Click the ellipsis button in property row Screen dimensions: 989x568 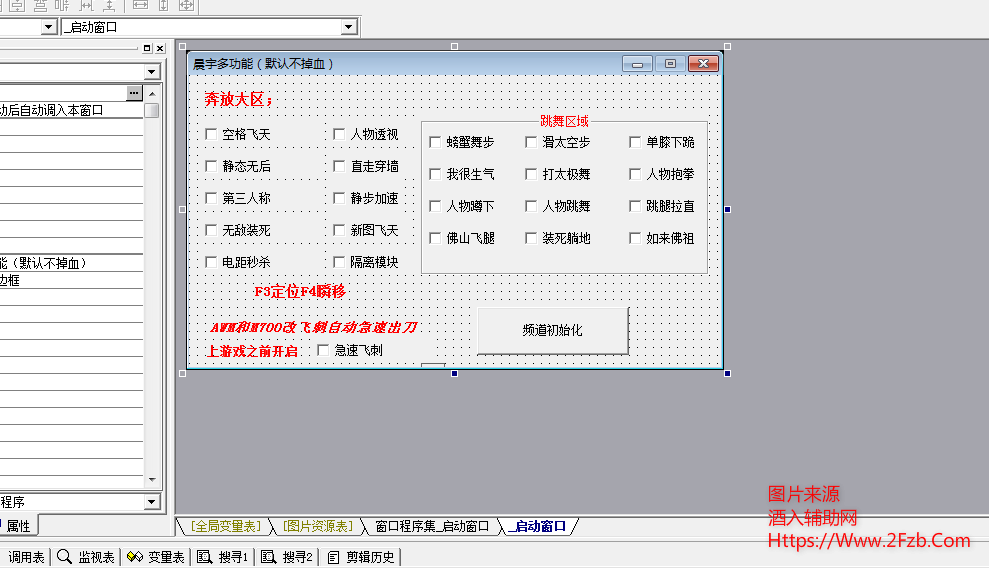(x=134, y=93)
